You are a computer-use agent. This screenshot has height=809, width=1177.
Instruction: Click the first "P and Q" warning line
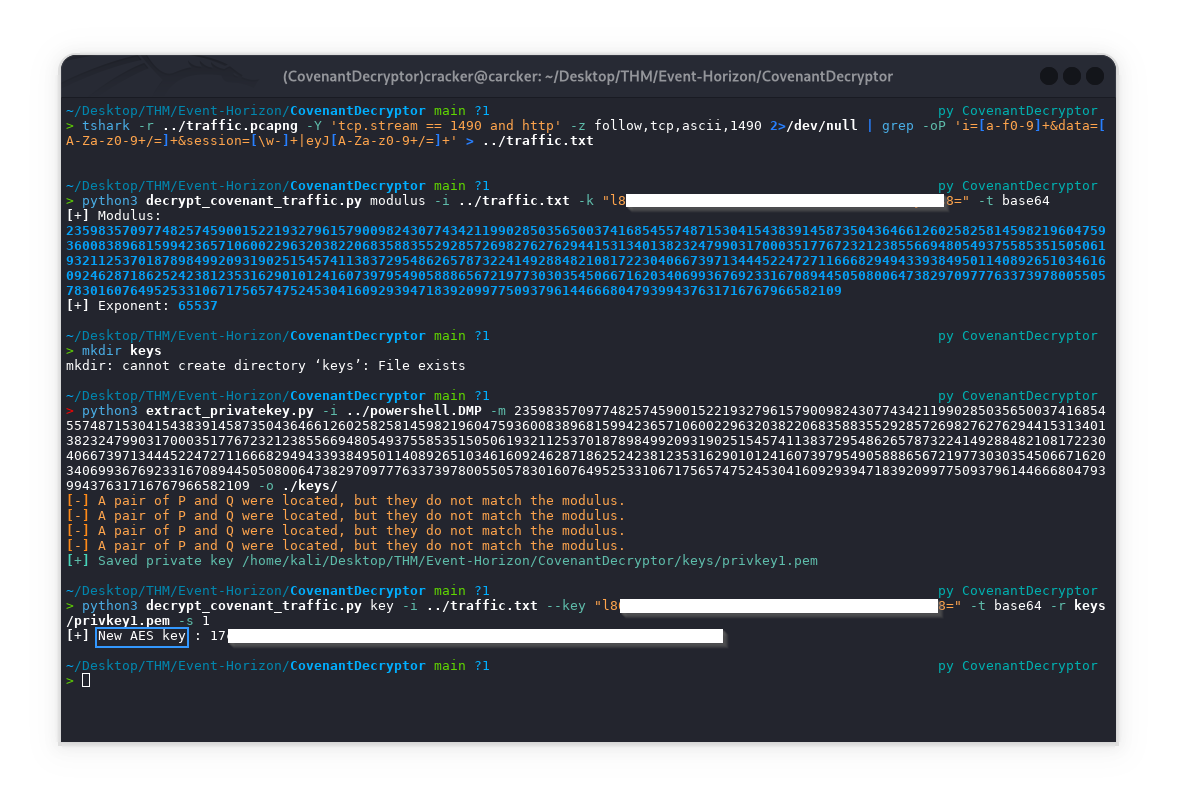point(345,501)
